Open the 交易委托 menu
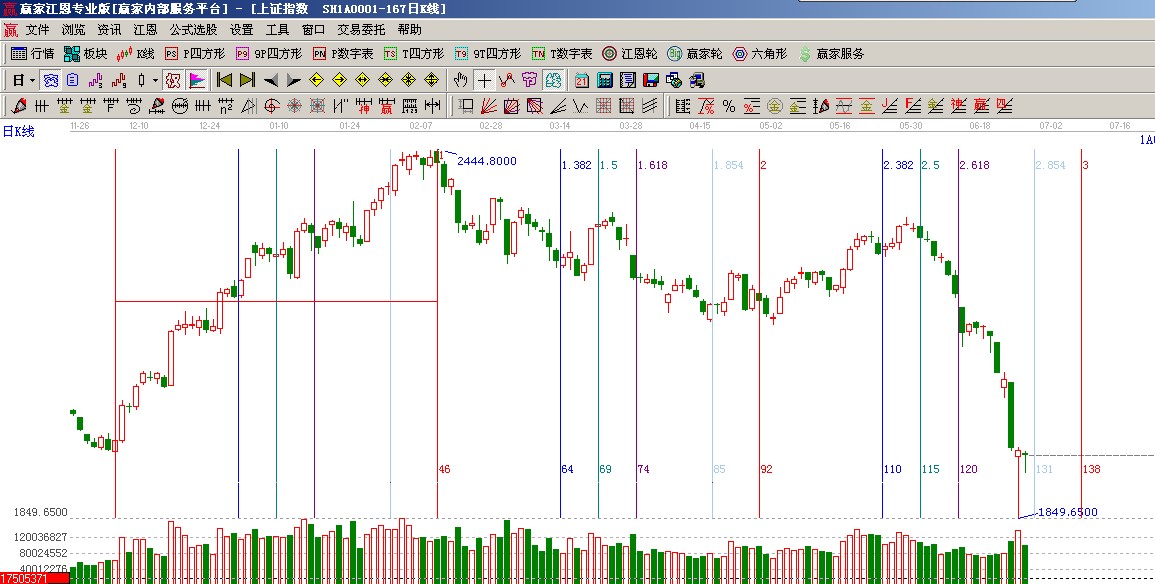The width and height of the screenshot is (1155, 584). [x=361, y=30]
